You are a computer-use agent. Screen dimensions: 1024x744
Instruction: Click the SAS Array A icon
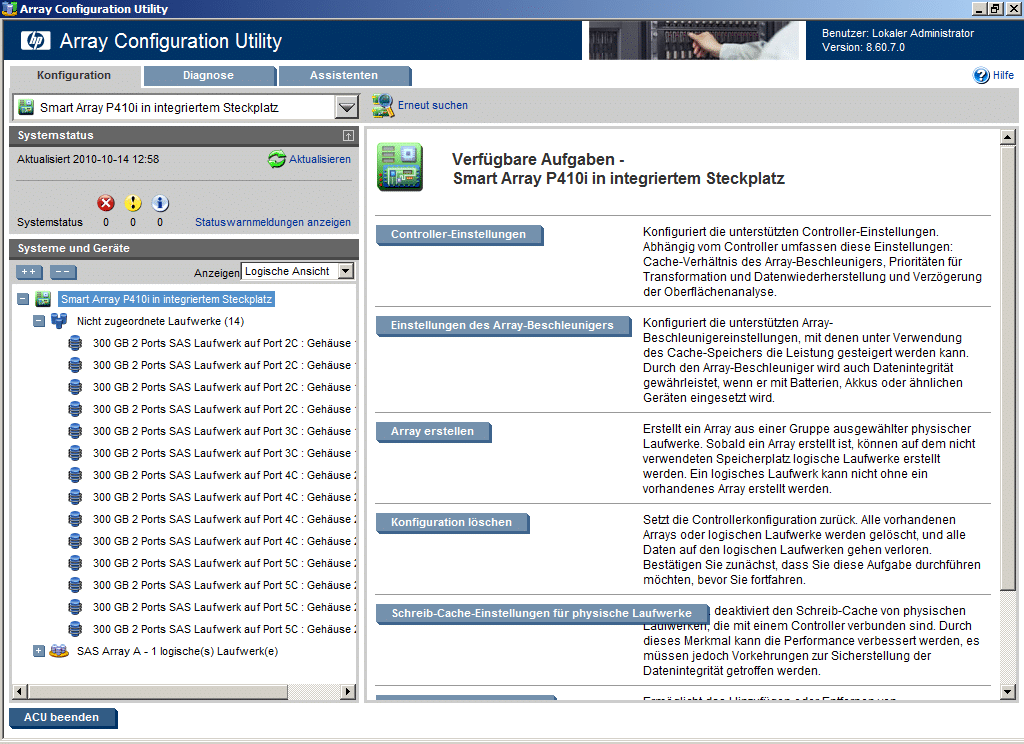point(59,651)
